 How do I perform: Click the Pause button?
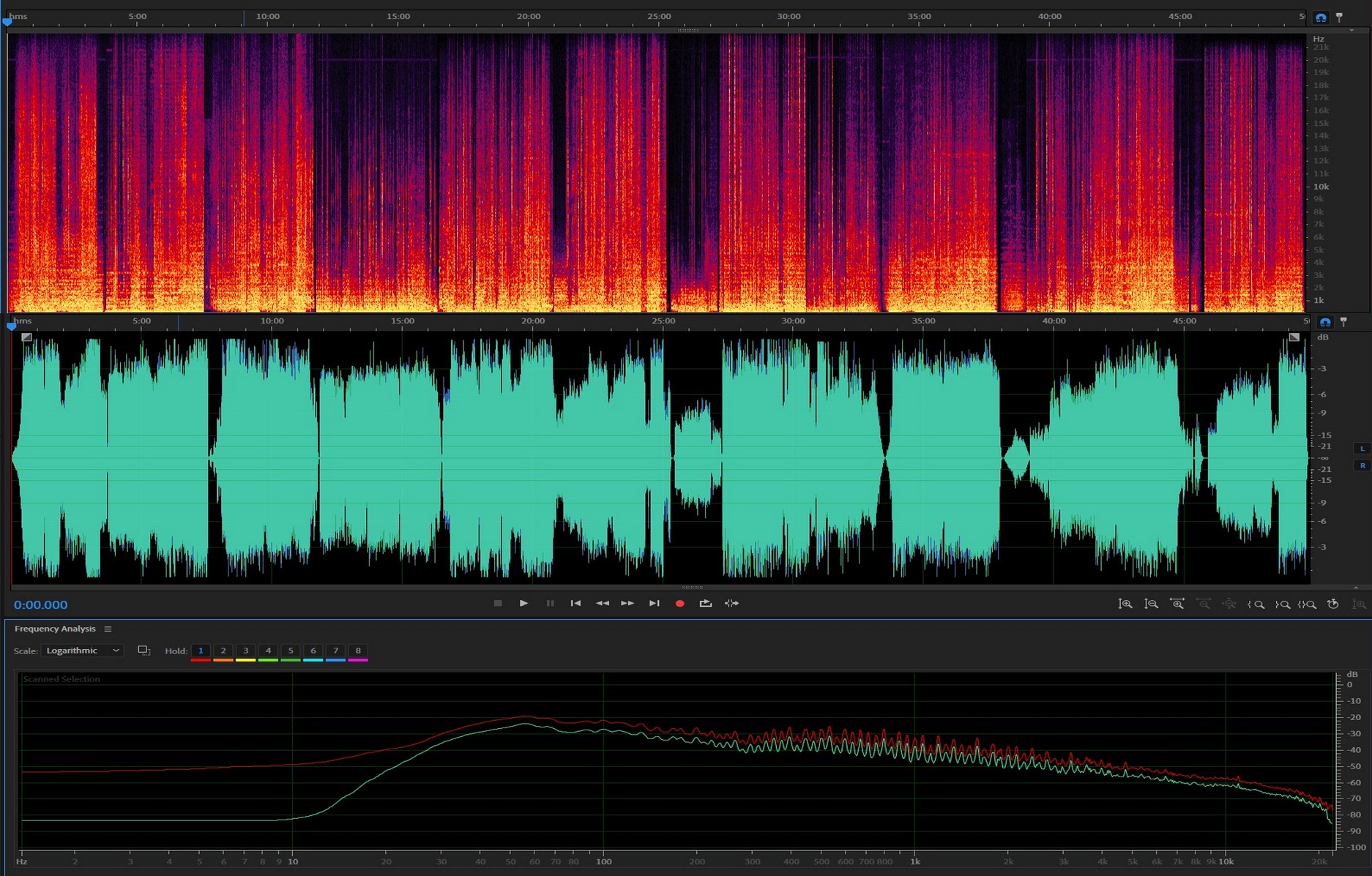point(550,603)
